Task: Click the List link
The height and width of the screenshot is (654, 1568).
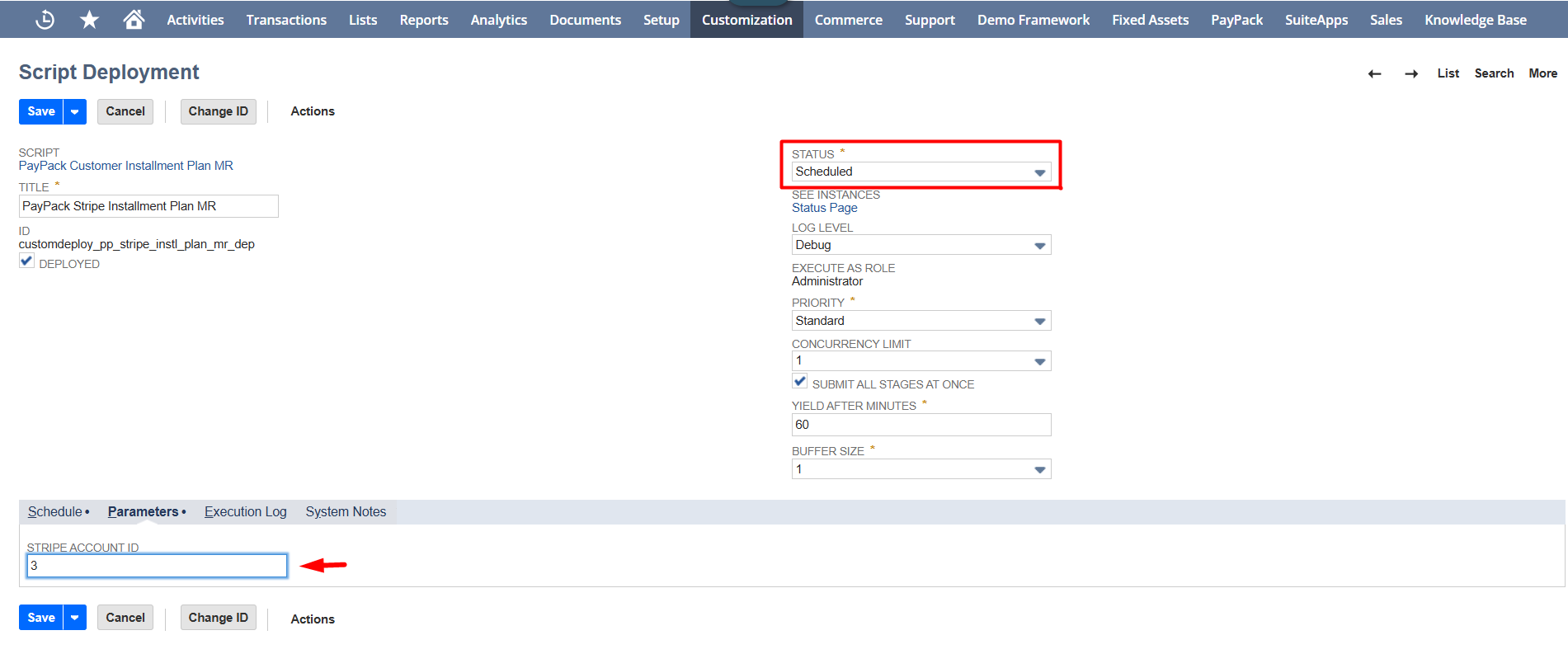Action: click(1448, 73)
